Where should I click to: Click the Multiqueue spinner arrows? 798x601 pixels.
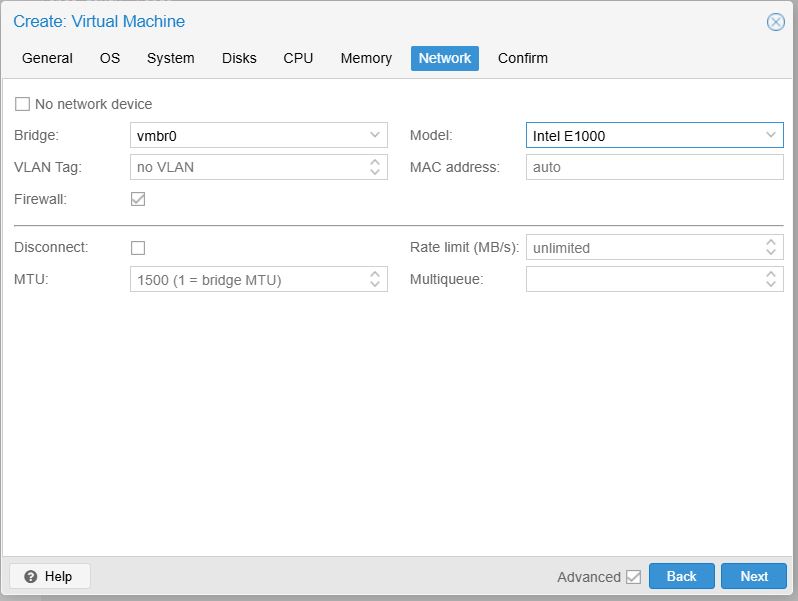click(771, 279)
